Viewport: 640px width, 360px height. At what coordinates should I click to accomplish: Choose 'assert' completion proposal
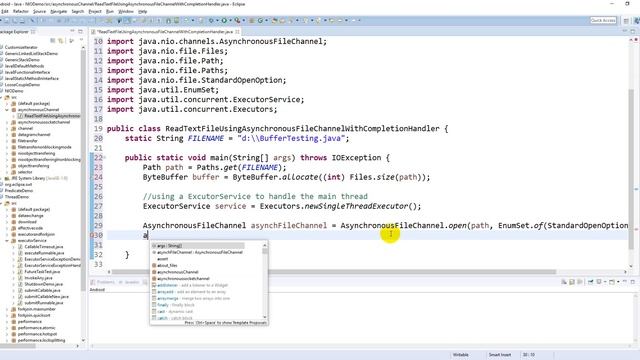point(162,259)
